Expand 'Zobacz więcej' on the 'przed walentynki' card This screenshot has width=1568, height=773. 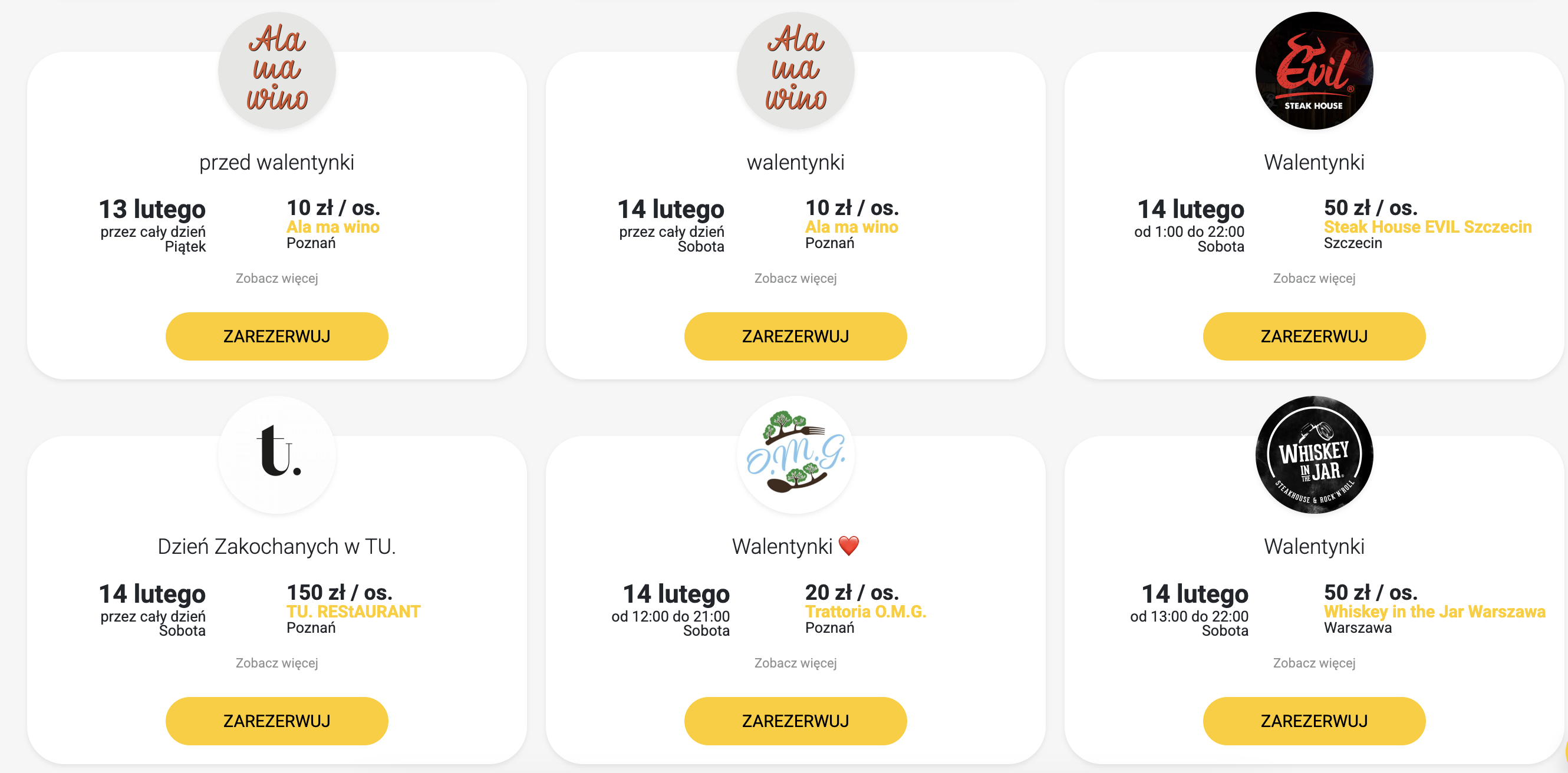click(x=277, y=278)
